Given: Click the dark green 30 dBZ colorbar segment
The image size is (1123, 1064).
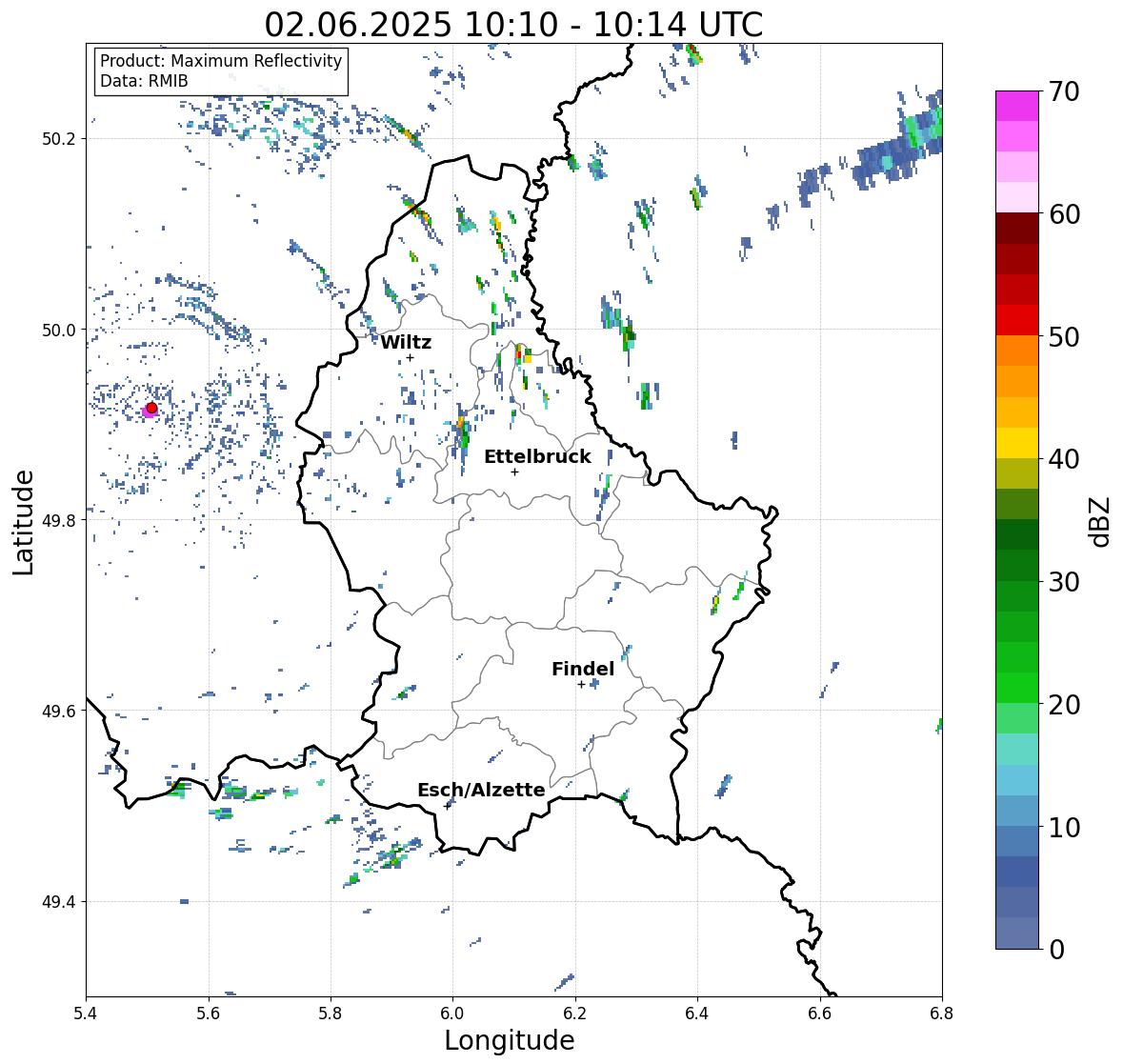Looking at the screenshot, I should pos(1017,565).
